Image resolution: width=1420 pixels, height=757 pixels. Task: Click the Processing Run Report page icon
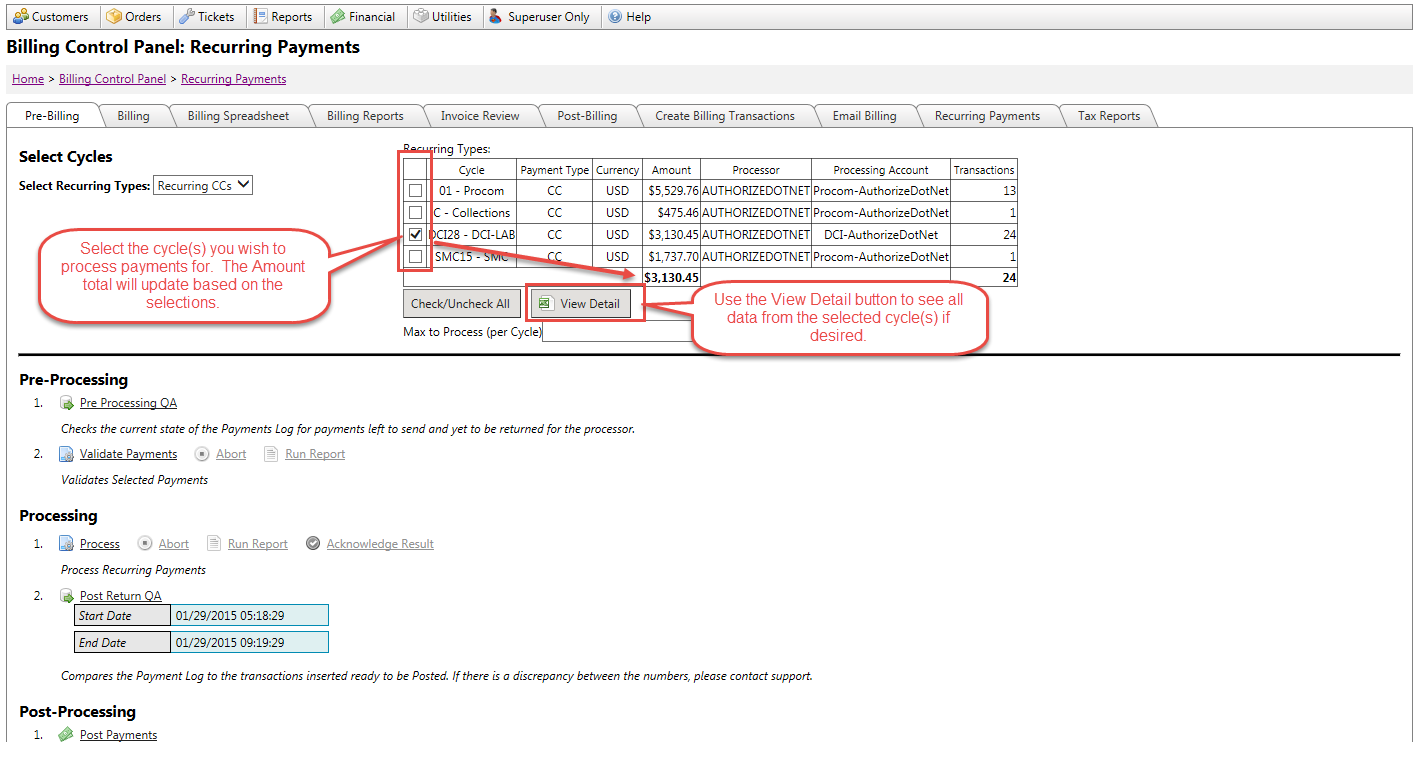tap(214, 544)
